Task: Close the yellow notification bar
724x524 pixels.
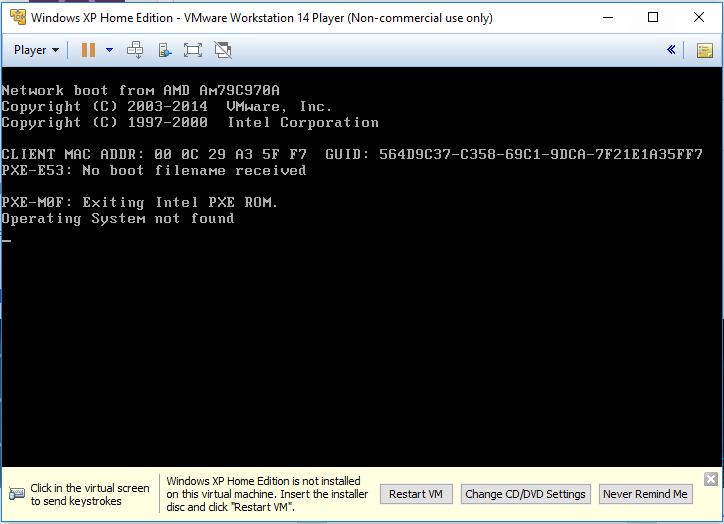Action: (711, 479)
